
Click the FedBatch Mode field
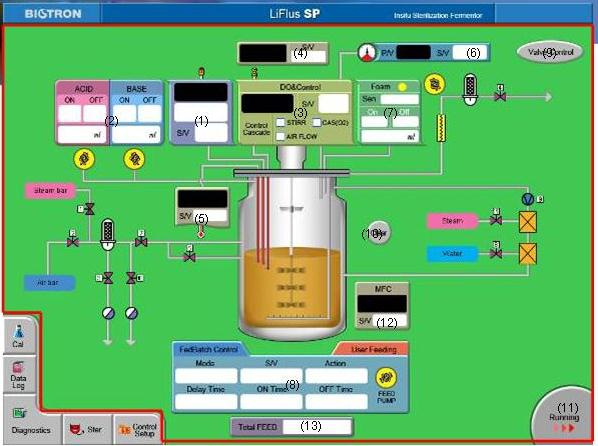coord(206,376)
